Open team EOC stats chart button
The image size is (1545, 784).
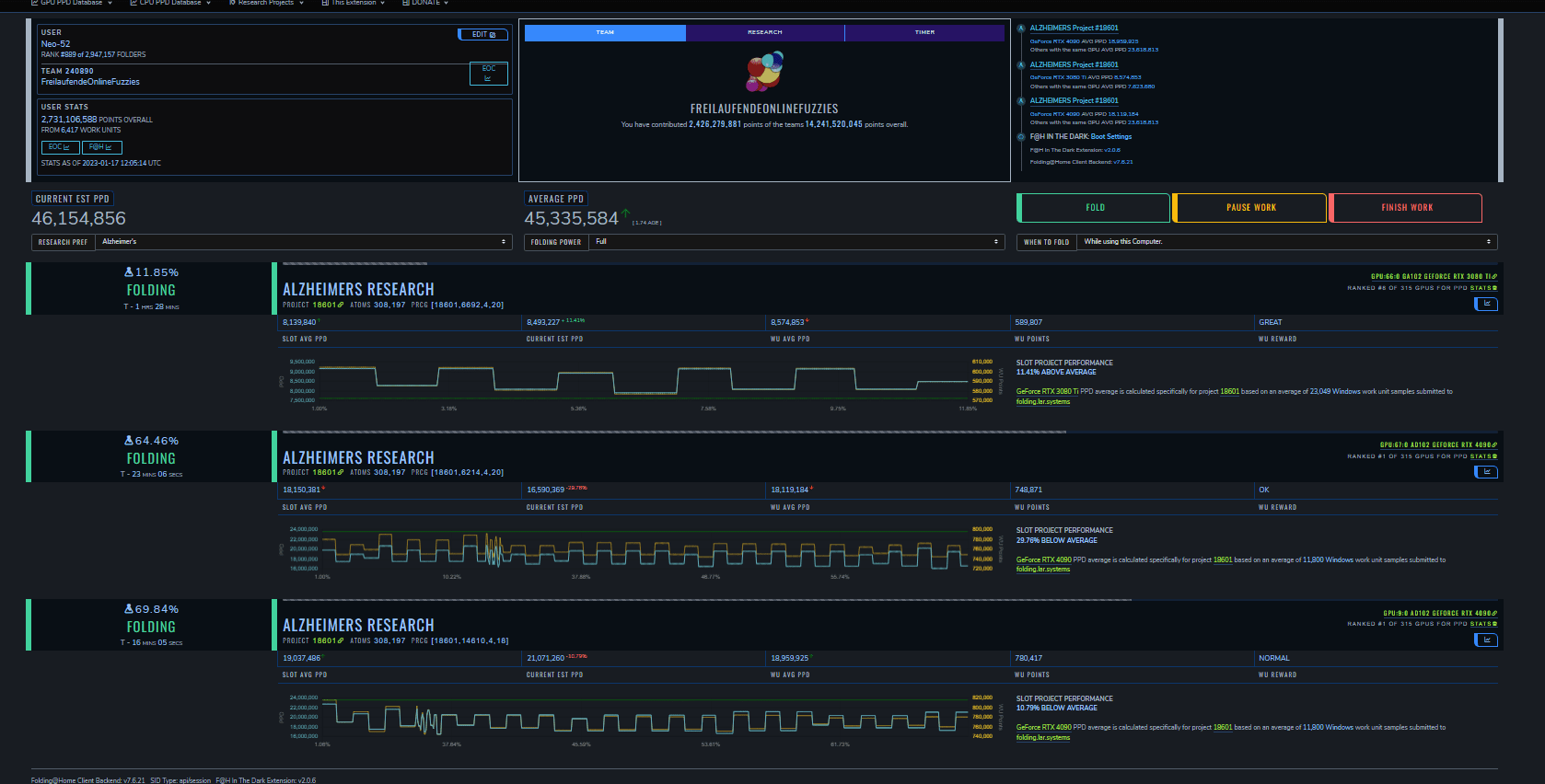tap(488, 74)
